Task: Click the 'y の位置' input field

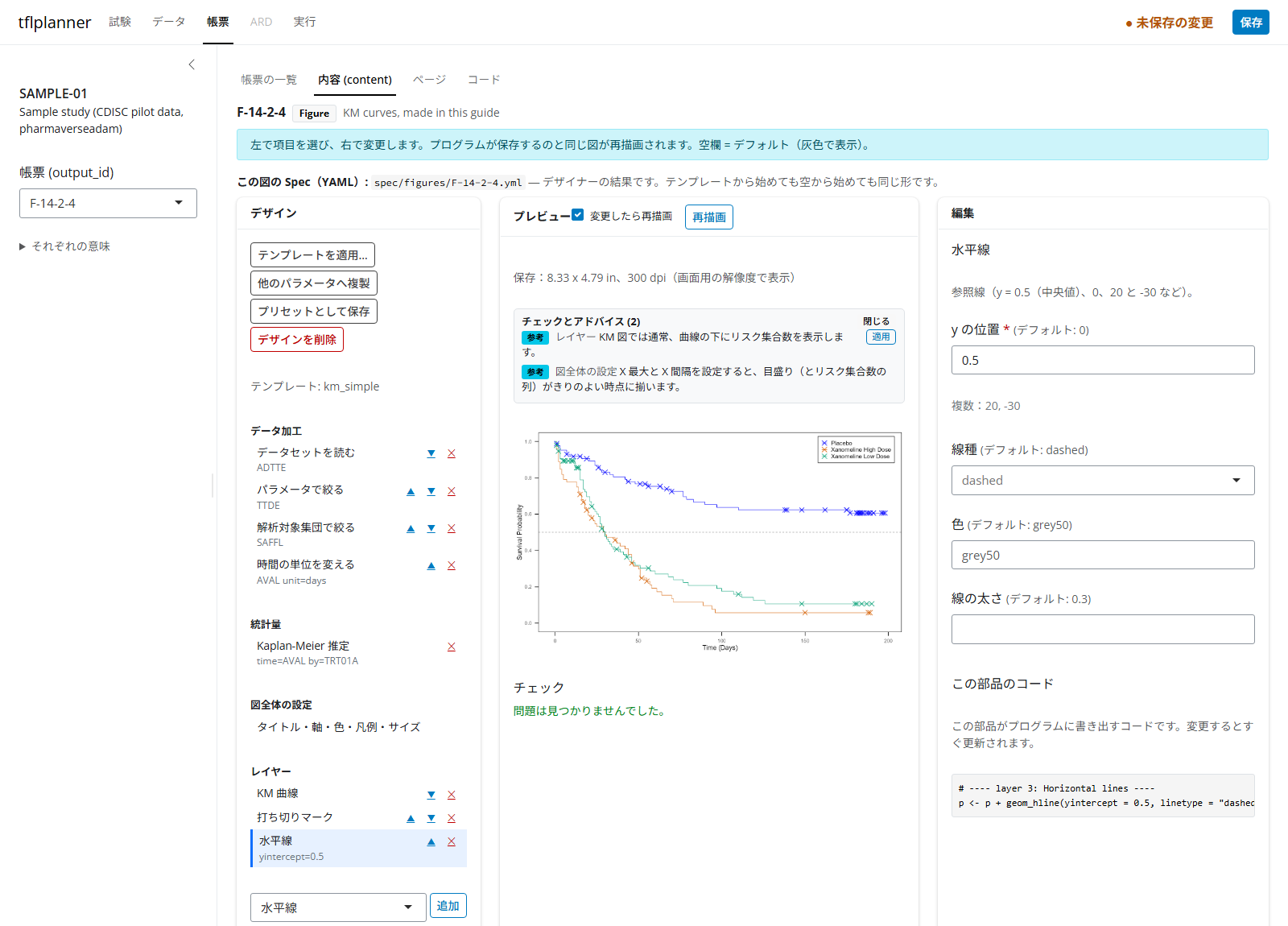Action: coord(1103,360)
